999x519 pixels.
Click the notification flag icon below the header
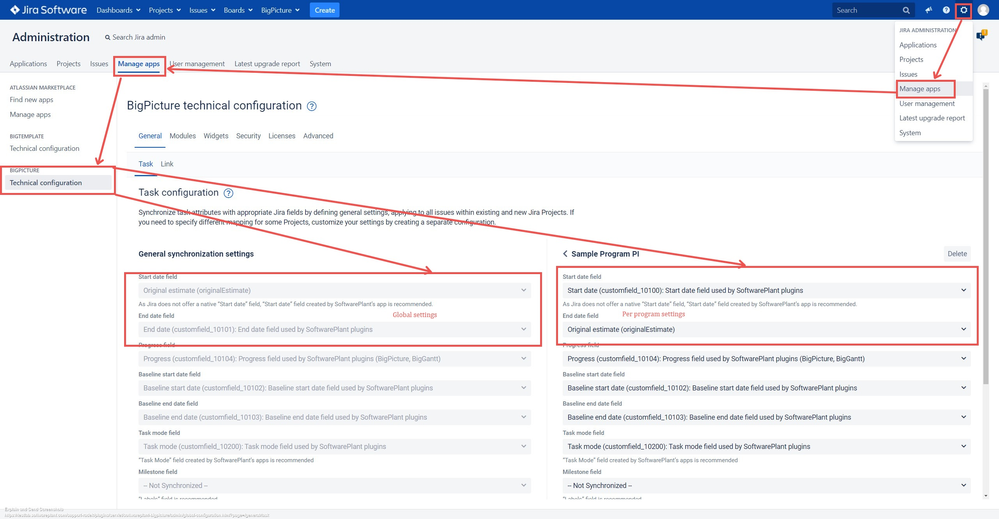point(982,35)
